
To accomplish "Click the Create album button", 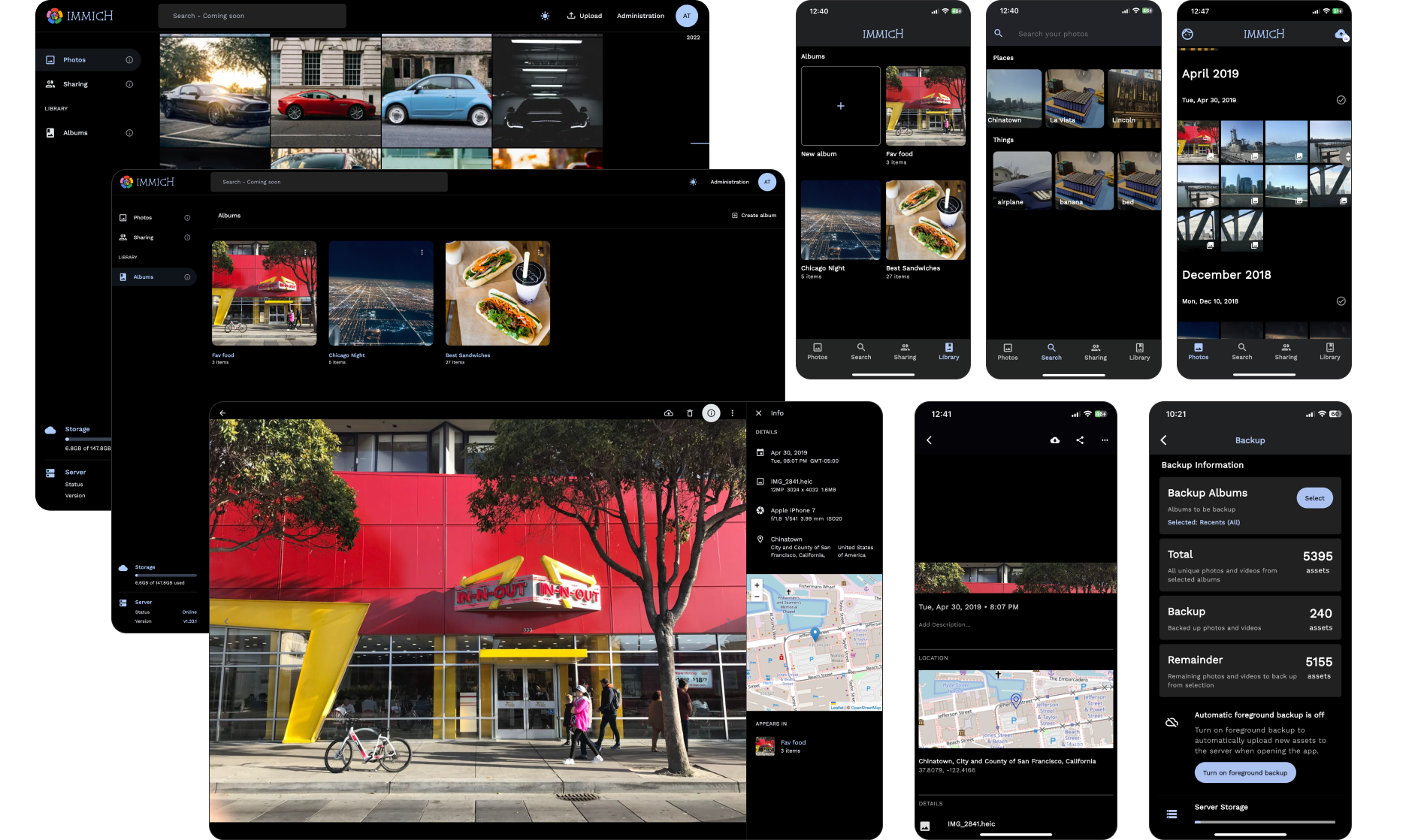I will pyautogui.click(x=754, y=216).
